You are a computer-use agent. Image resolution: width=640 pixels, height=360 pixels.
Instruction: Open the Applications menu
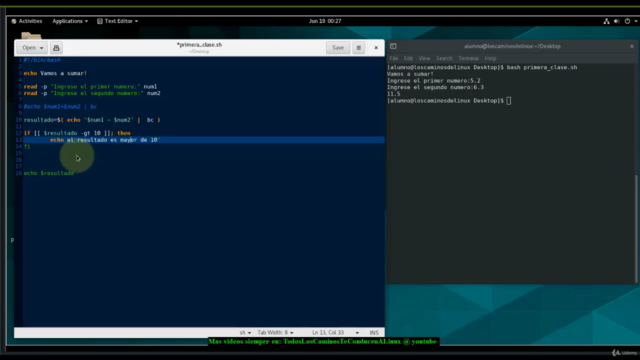[70, 21]
